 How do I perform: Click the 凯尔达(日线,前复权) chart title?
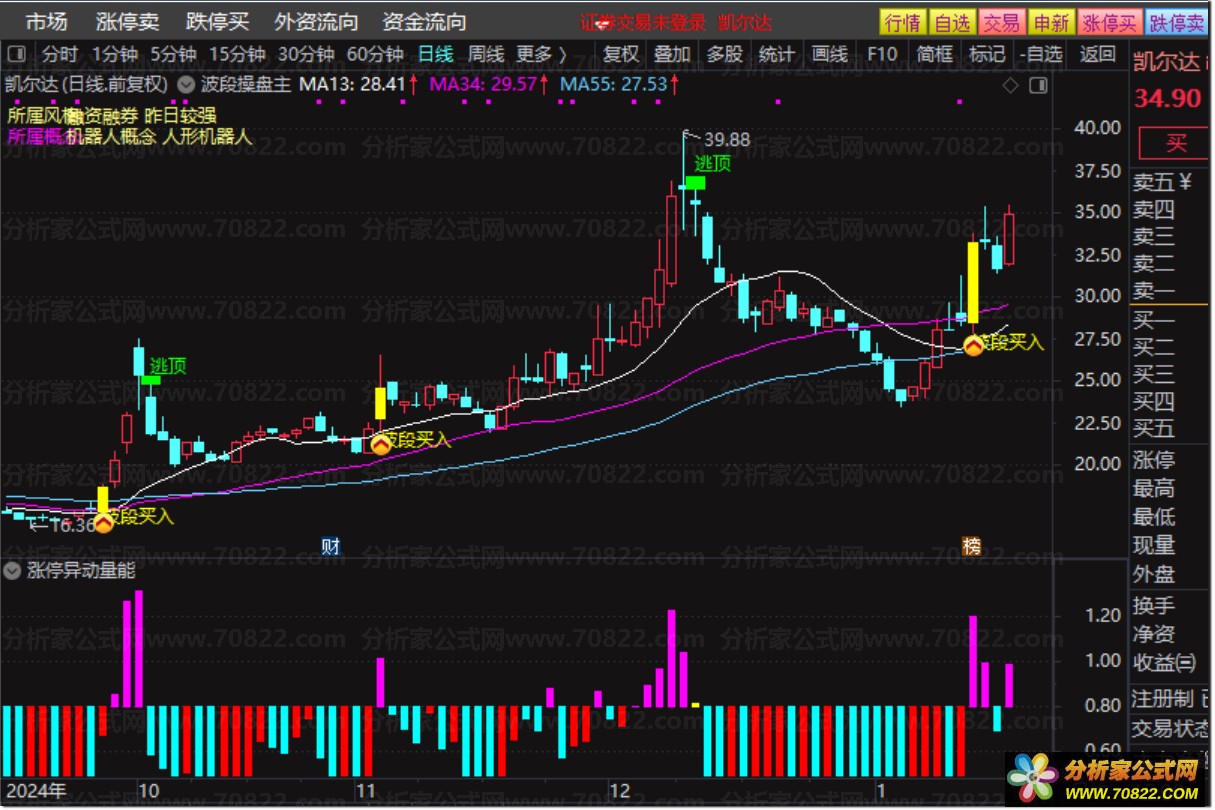pos(87,85)
